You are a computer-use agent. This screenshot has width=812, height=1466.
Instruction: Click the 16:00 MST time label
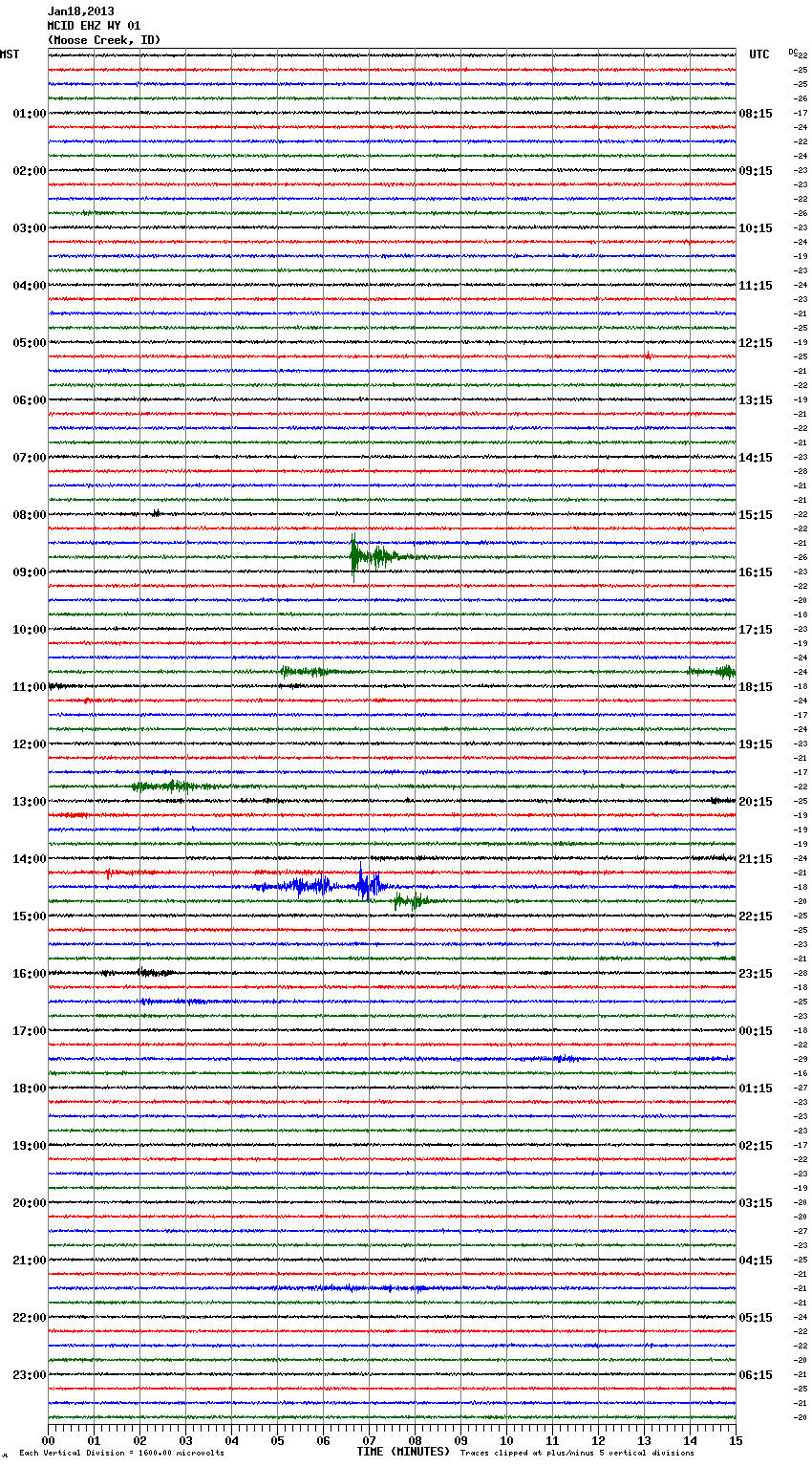click(30, 974)
